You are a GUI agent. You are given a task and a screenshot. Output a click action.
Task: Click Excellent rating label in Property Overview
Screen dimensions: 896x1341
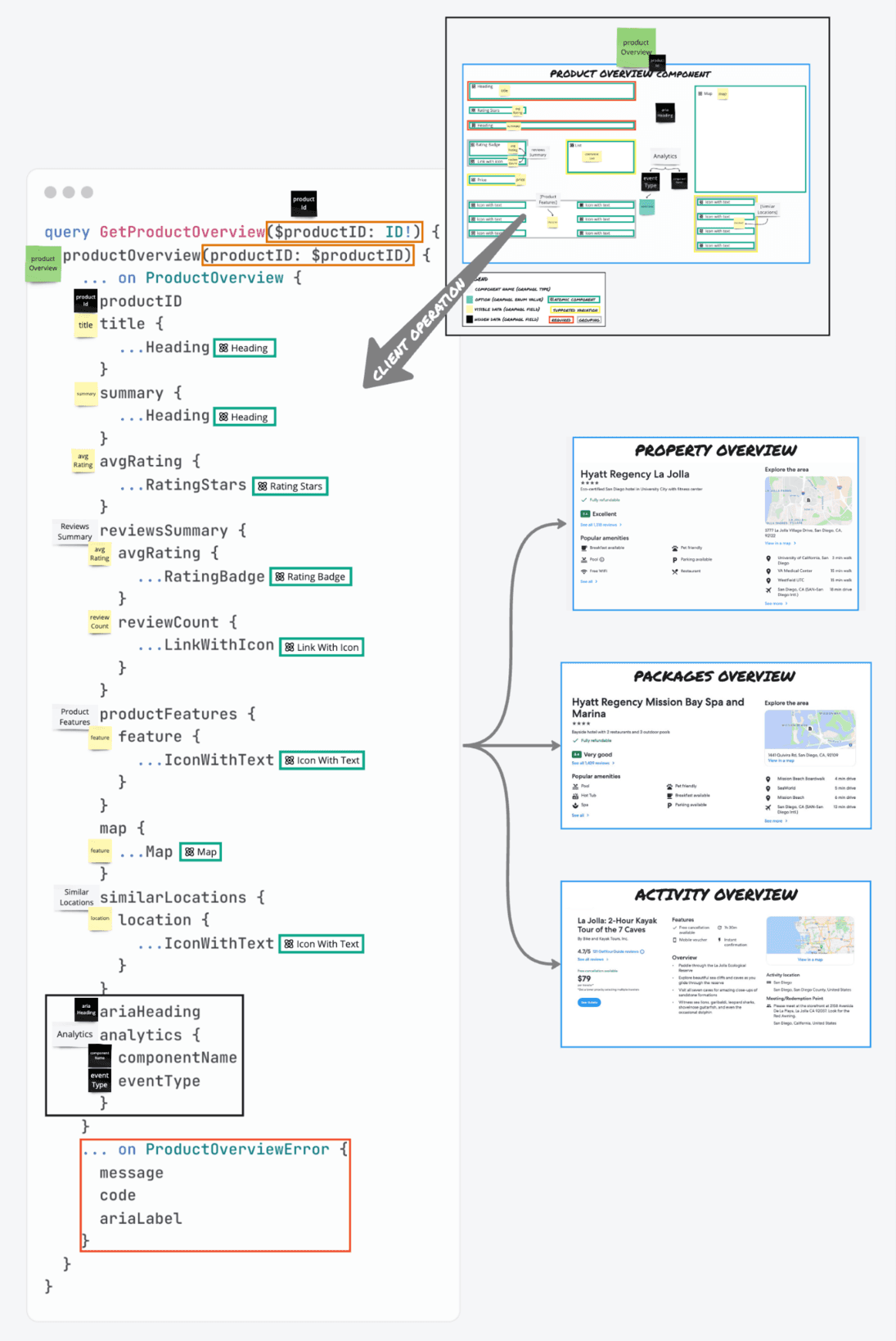pyautogui.click(x=604, y=514)
